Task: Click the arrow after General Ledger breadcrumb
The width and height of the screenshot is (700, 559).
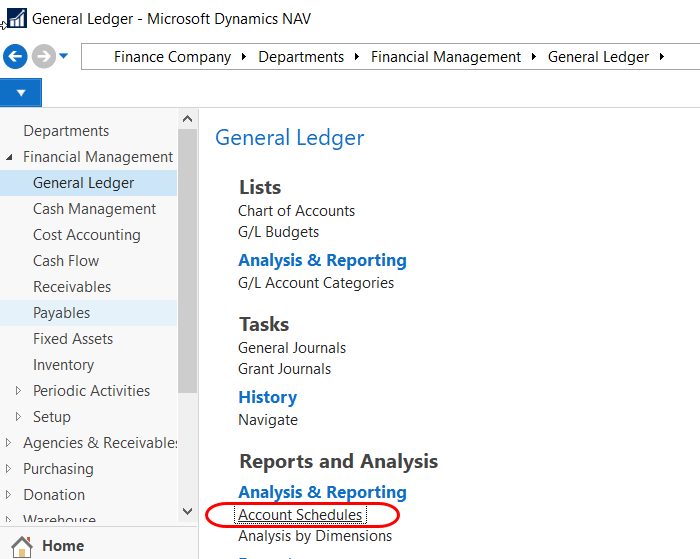Action: (x=662, y=57)
